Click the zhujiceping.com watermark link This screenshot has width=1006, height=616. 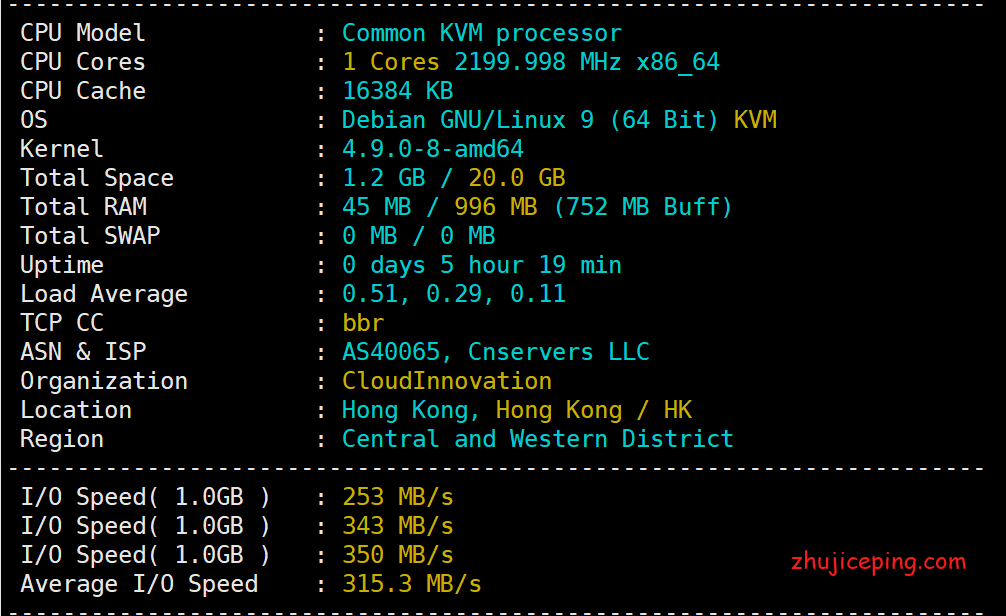pos(877,561)
